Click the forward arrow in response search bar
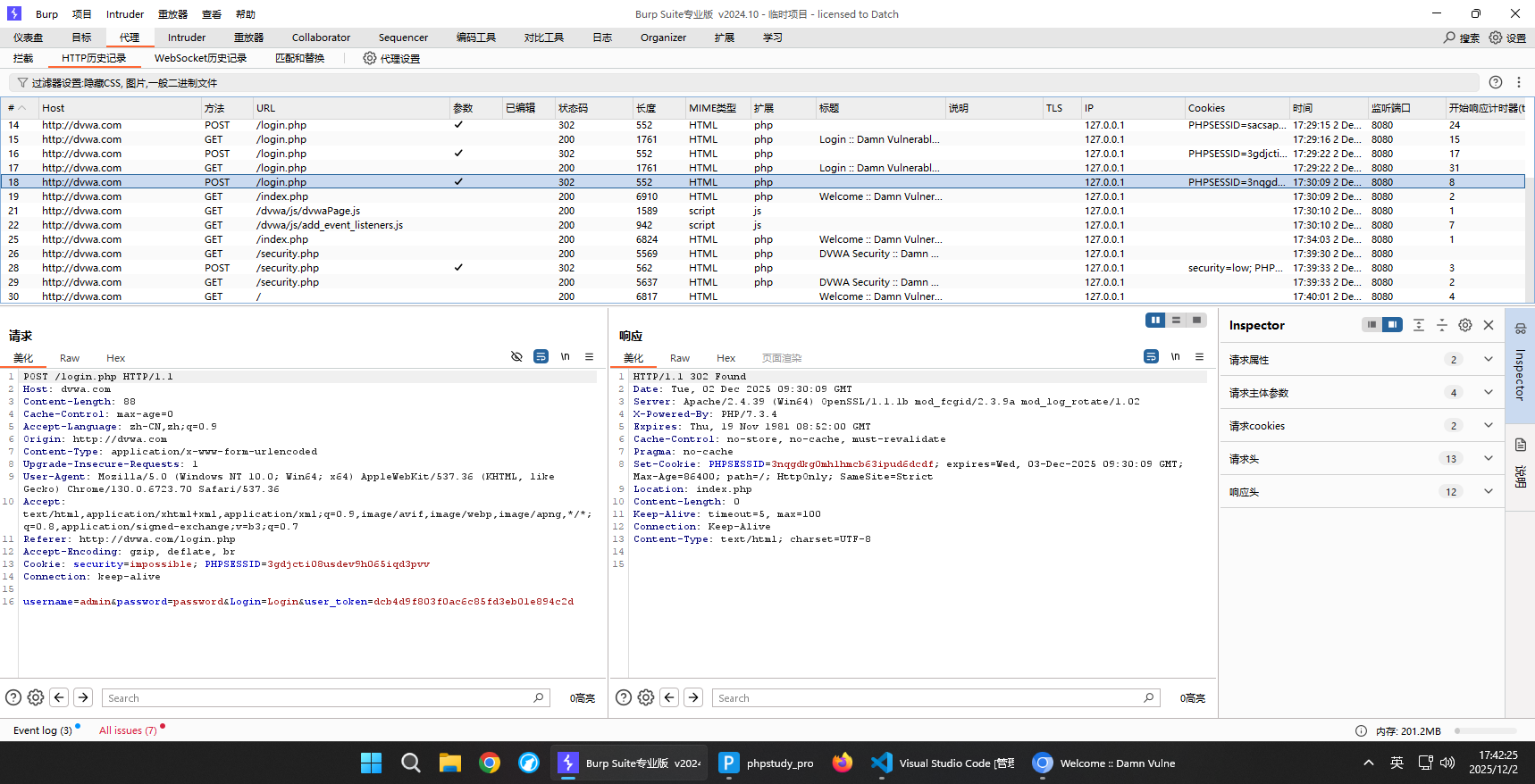The height and width of the screenshot is (784, 1535). [x=693, y=697]
